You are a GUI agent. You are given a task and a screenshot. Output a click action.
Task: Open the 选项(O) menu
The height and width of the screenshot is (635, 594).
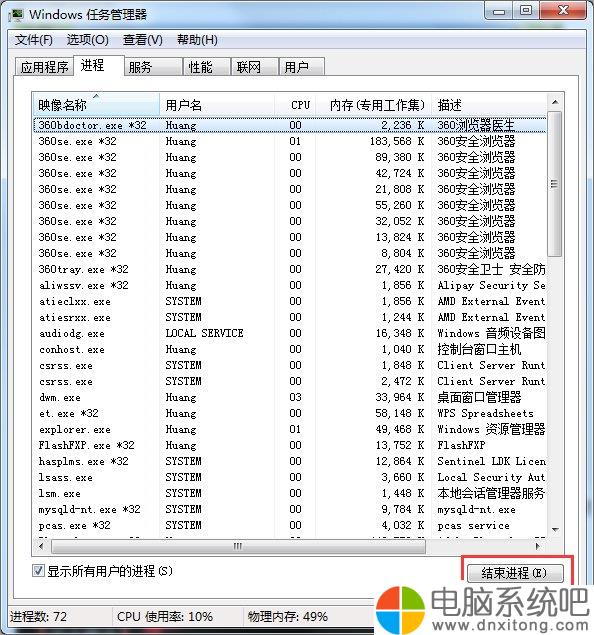[87, 40]
